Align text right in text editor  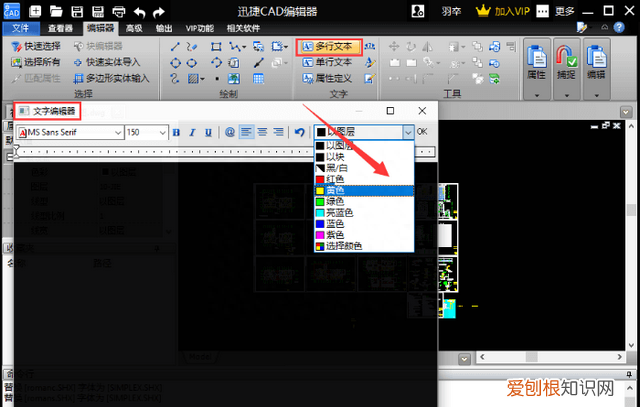click(279, 132)
